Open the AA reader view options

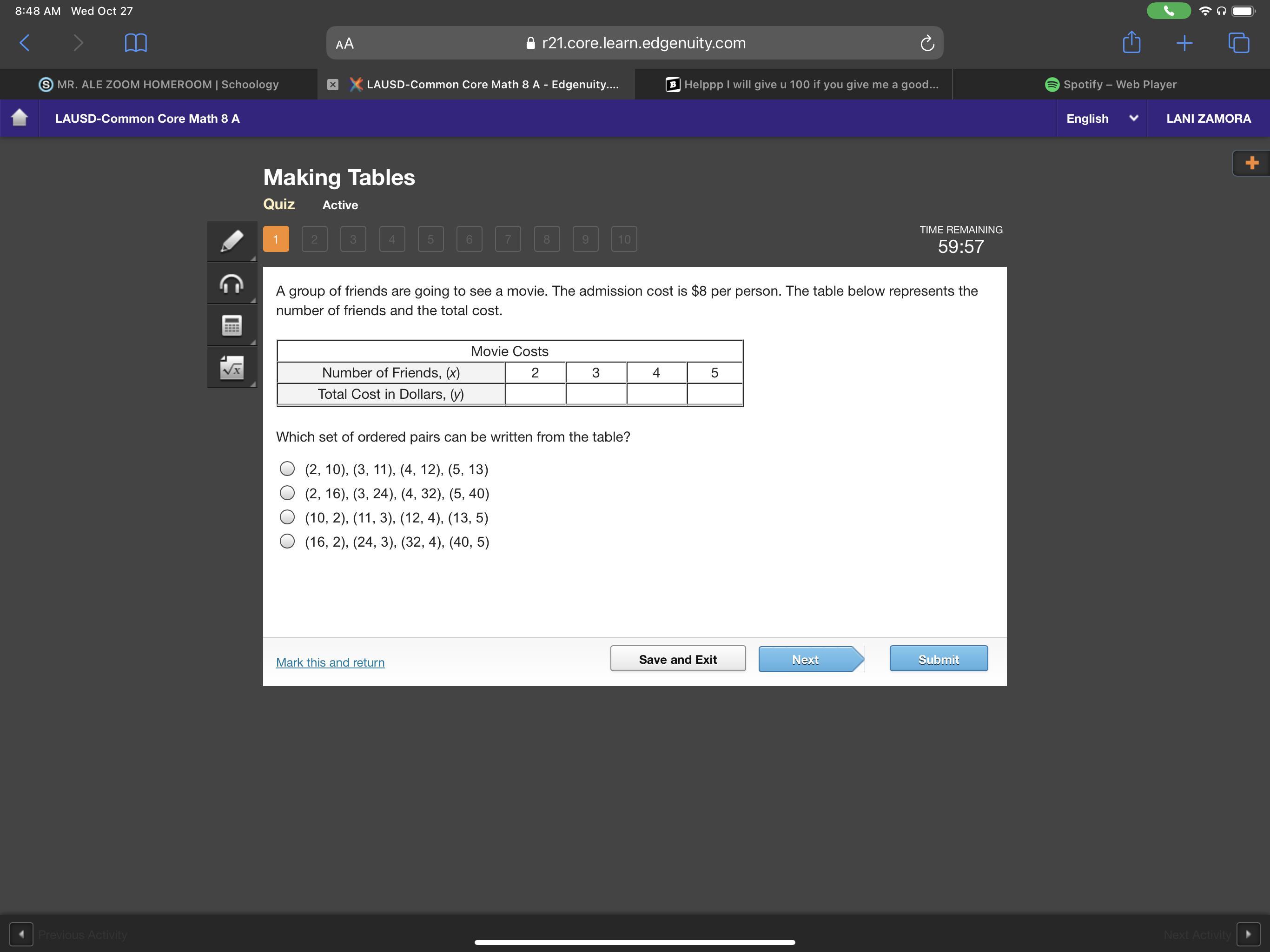click(344, 44)
